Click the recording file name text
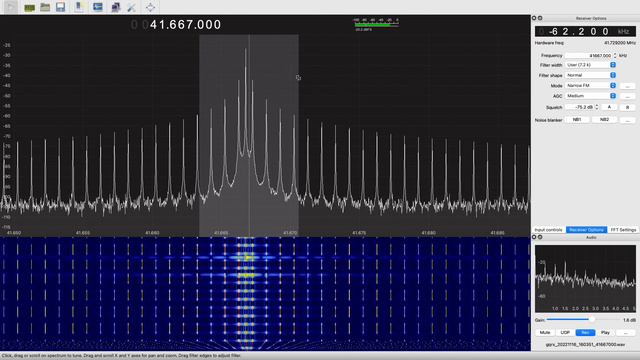The height and width of the screenshot is (360, 640). (x=585, y=344)
